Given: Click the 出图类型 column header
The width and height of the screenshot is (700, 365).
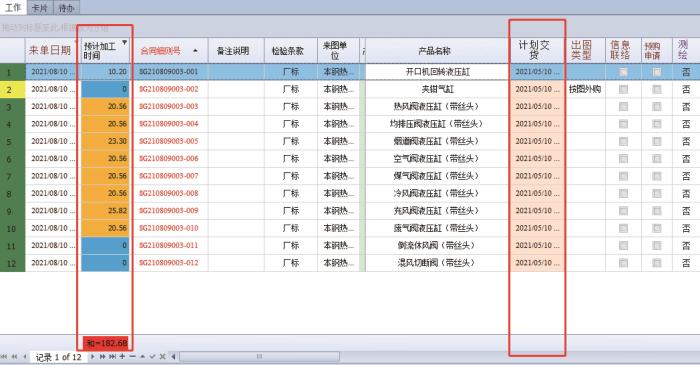Looking at the screenshot, I should (585, 50).
